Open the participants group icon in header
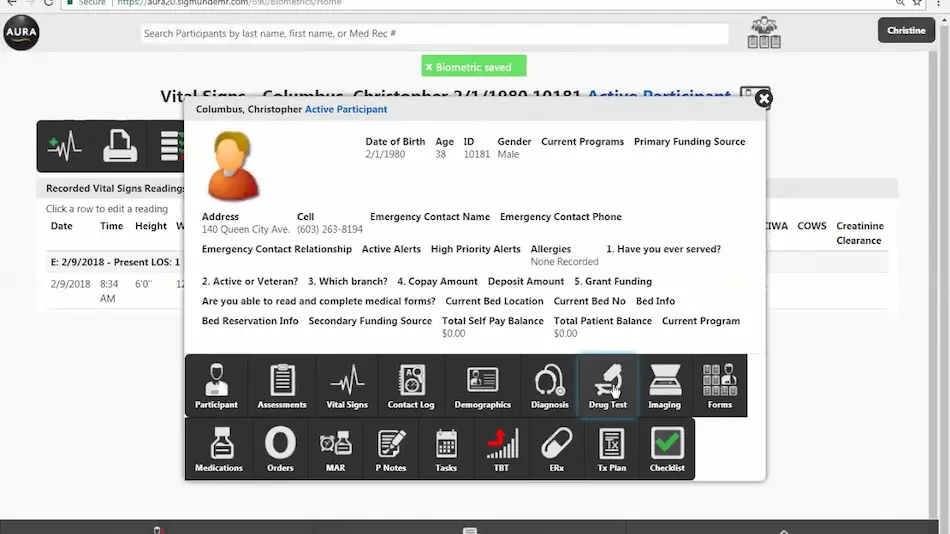The image size is (950, 534). point(764,33)
